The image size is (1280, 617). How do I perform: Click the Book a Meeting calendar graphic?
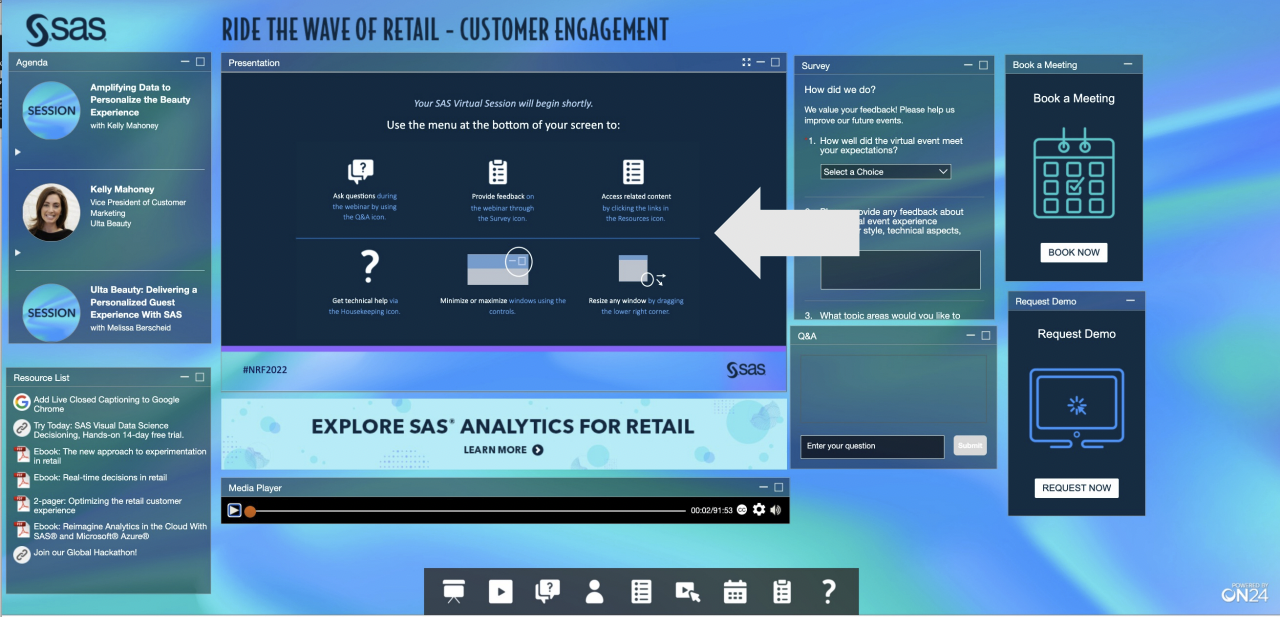click(x=1073, y=172)
